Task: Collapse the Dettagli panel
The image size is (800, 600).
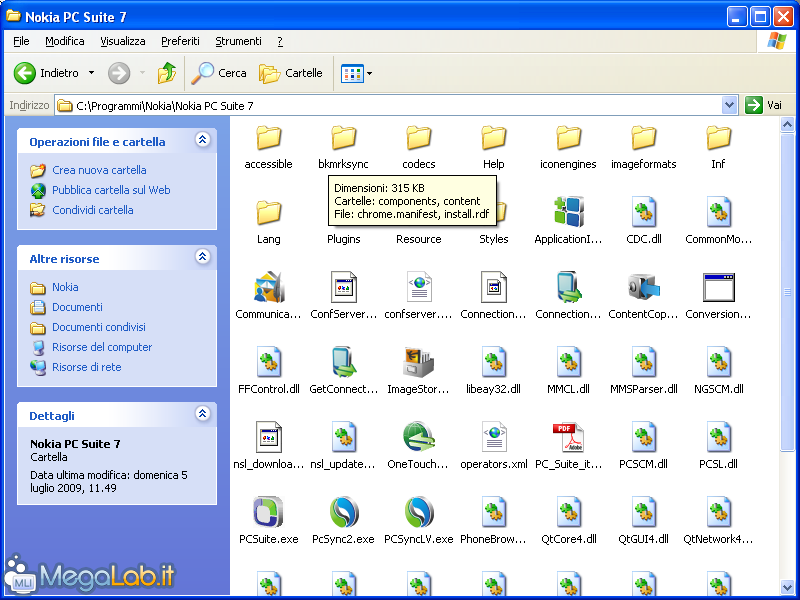Action: (203, 413)
